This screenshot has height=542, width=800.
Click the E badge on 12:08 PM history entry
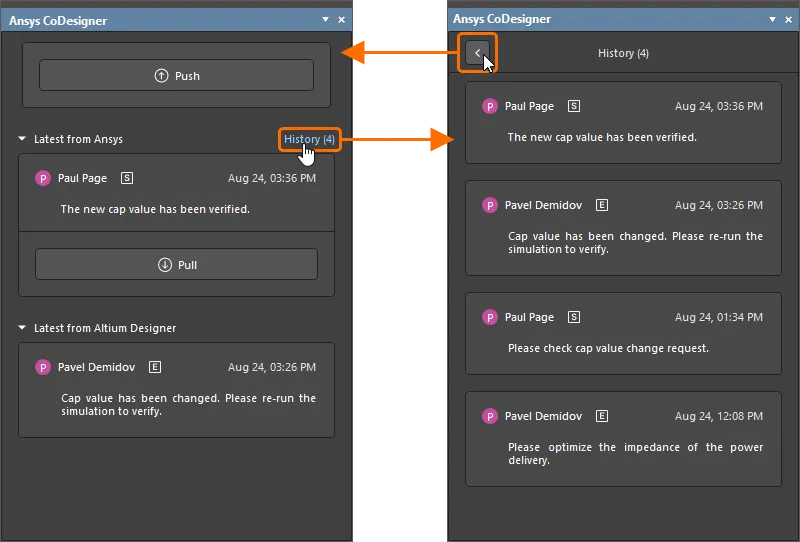click(x=602, y=416)
